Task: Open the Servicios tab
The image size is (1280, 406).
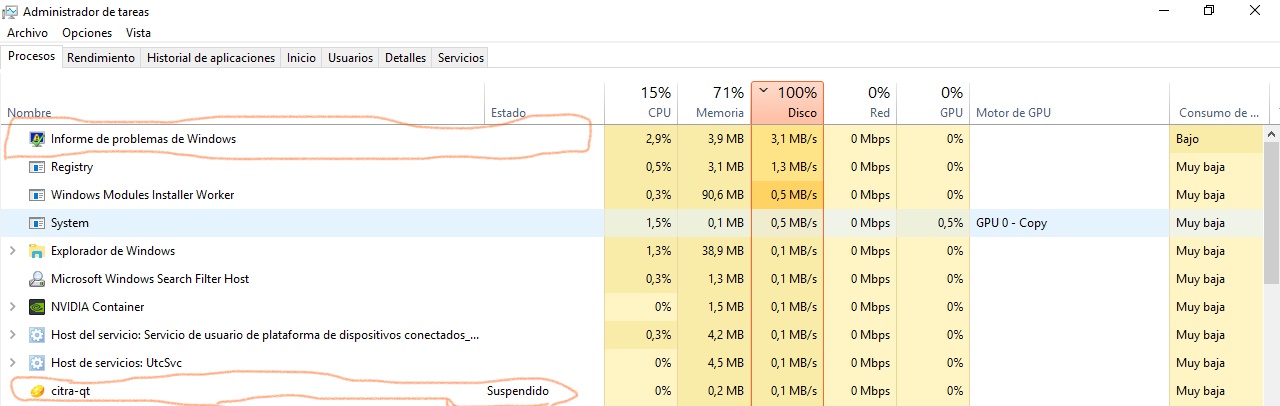Action: click(461, 58)
